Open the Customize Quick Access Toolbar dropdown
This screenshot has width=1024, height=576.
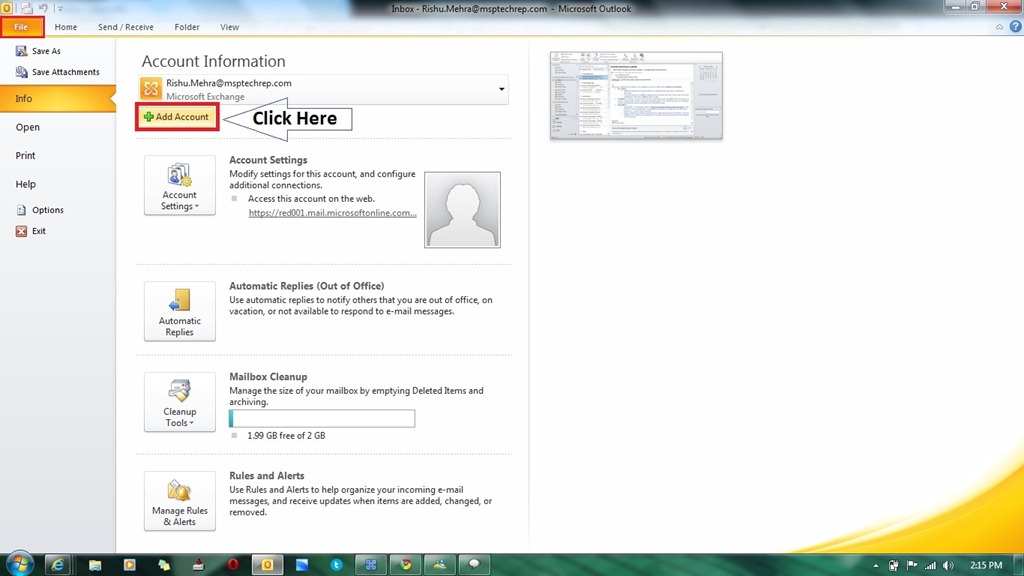click(60, 8)
